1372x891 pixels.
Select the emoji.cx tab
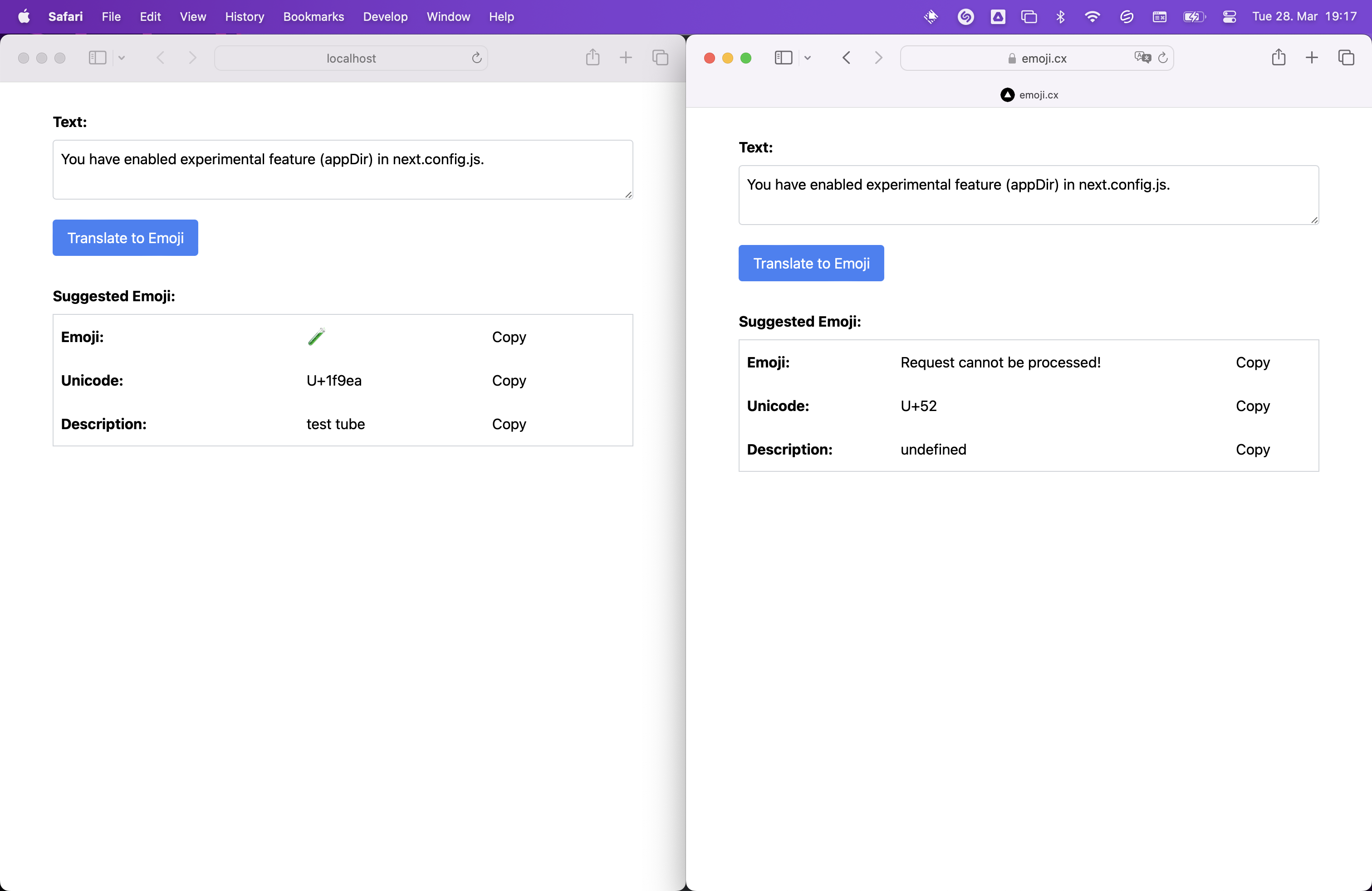(x=1029, y=94)
